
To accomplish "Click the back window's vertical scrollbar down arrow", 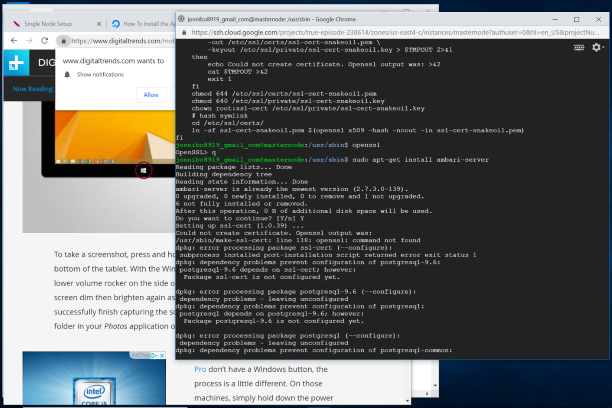I will point(435,386).
